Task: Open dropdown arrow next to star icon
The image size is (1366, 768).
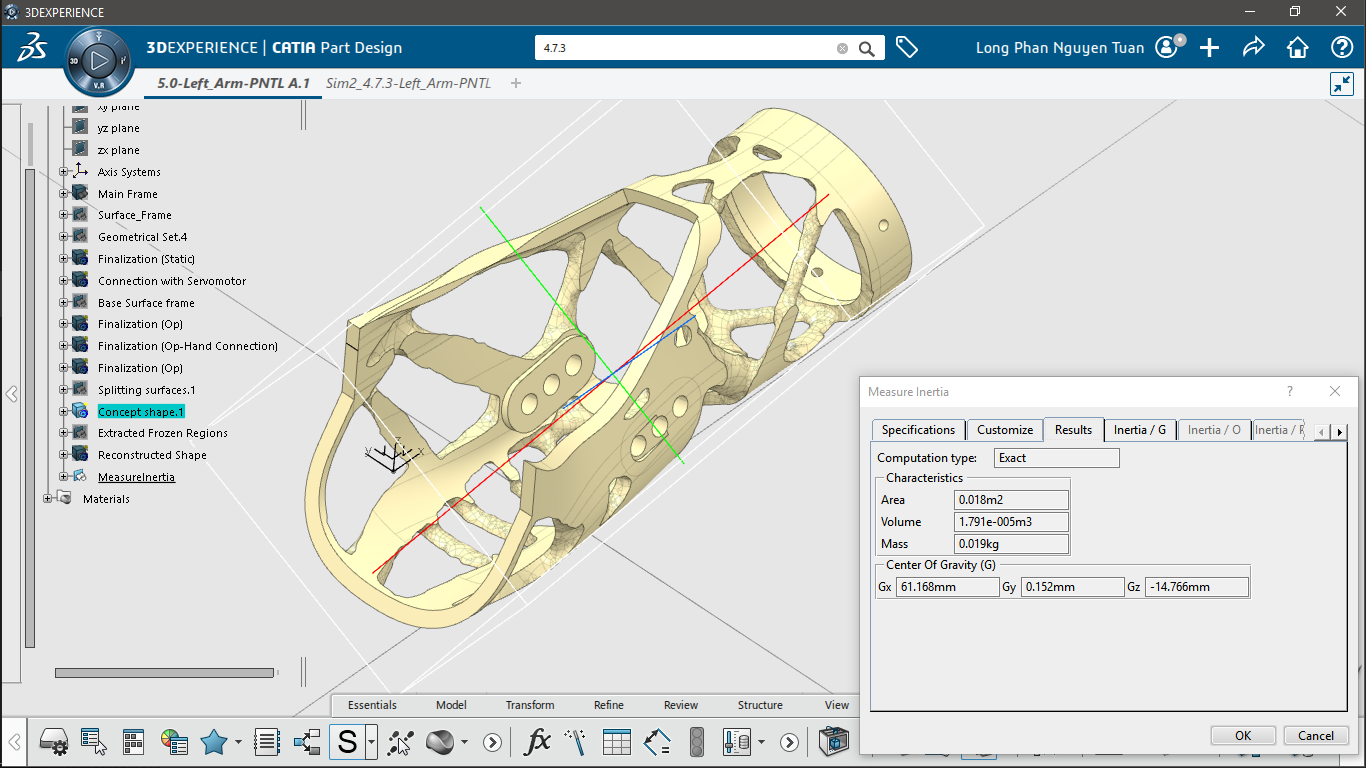Action: coord(238,742)
